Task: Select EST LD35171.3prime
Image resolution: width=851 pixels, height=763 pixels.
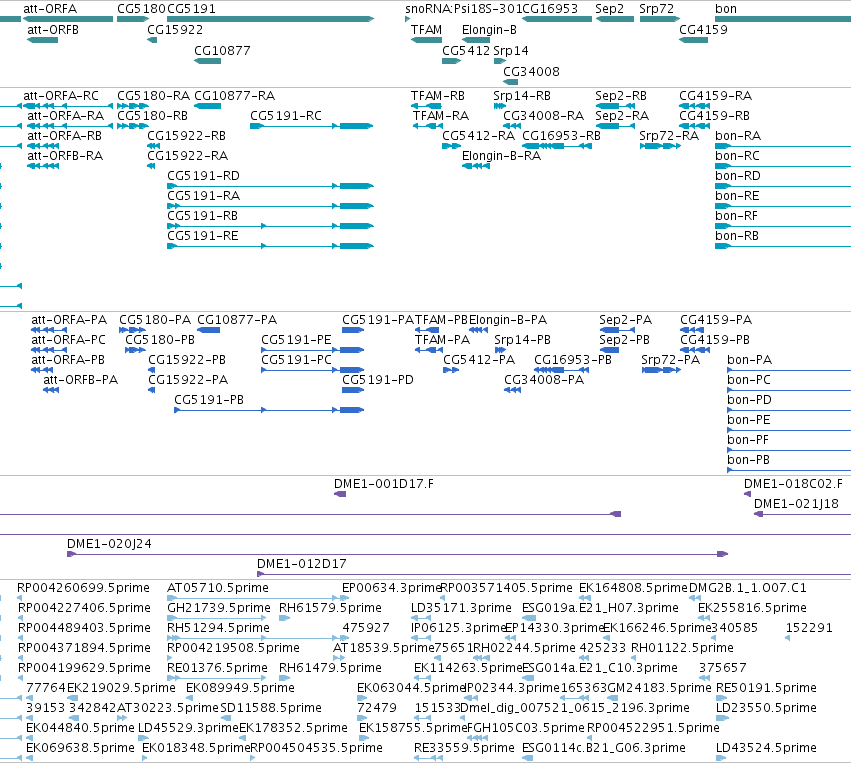Action: [x=461, y=608]
